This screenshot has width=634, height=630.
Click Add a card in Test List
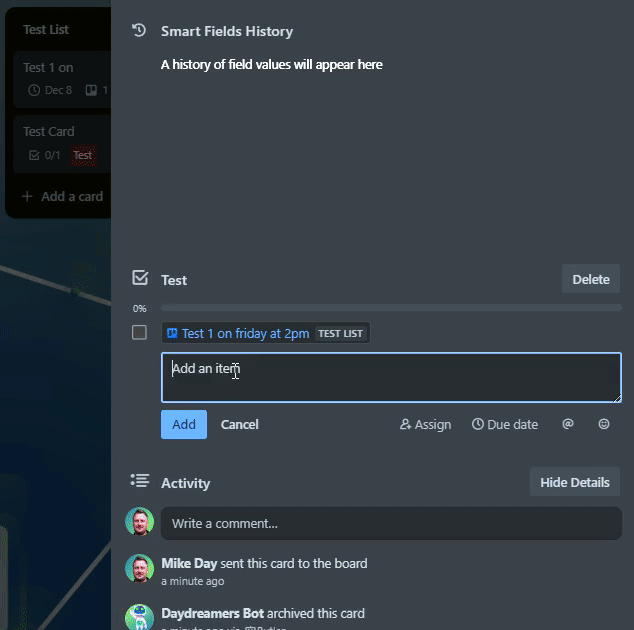[72, 197]
